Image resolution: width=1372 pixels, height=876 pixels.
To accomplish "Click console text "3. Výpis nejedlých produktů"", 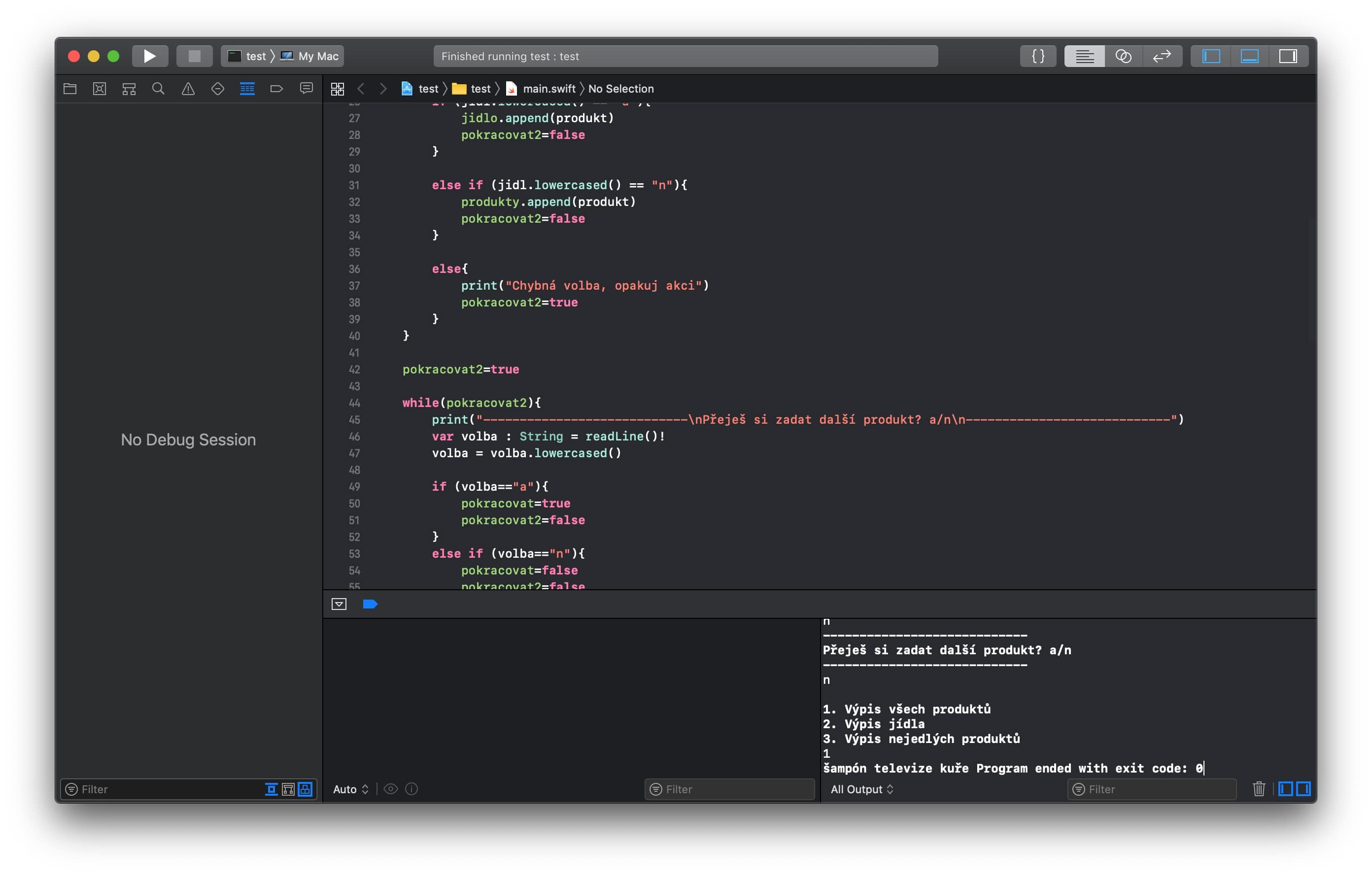I will pos(921,739).
